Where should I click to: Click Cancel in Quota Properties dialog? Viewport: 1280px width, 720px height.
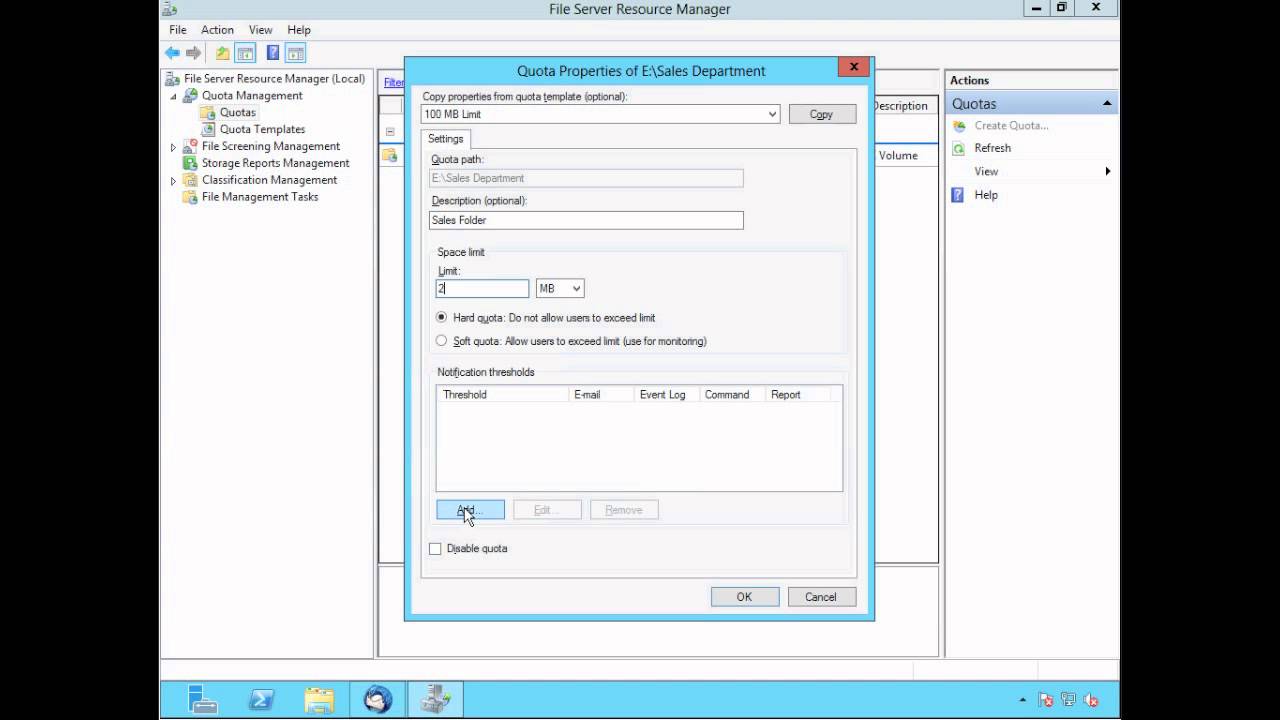(x=821, y=597)
